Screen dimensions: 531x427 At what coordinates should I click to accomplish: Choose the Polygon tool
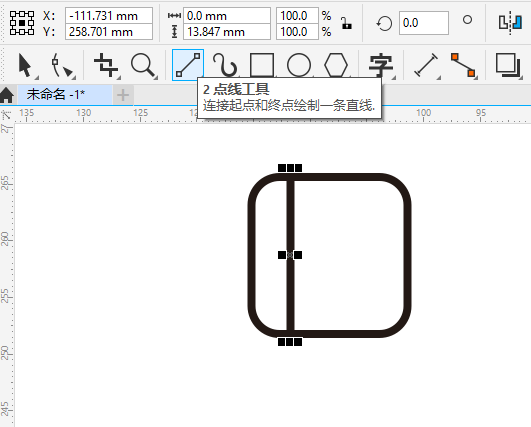(336, 65)
